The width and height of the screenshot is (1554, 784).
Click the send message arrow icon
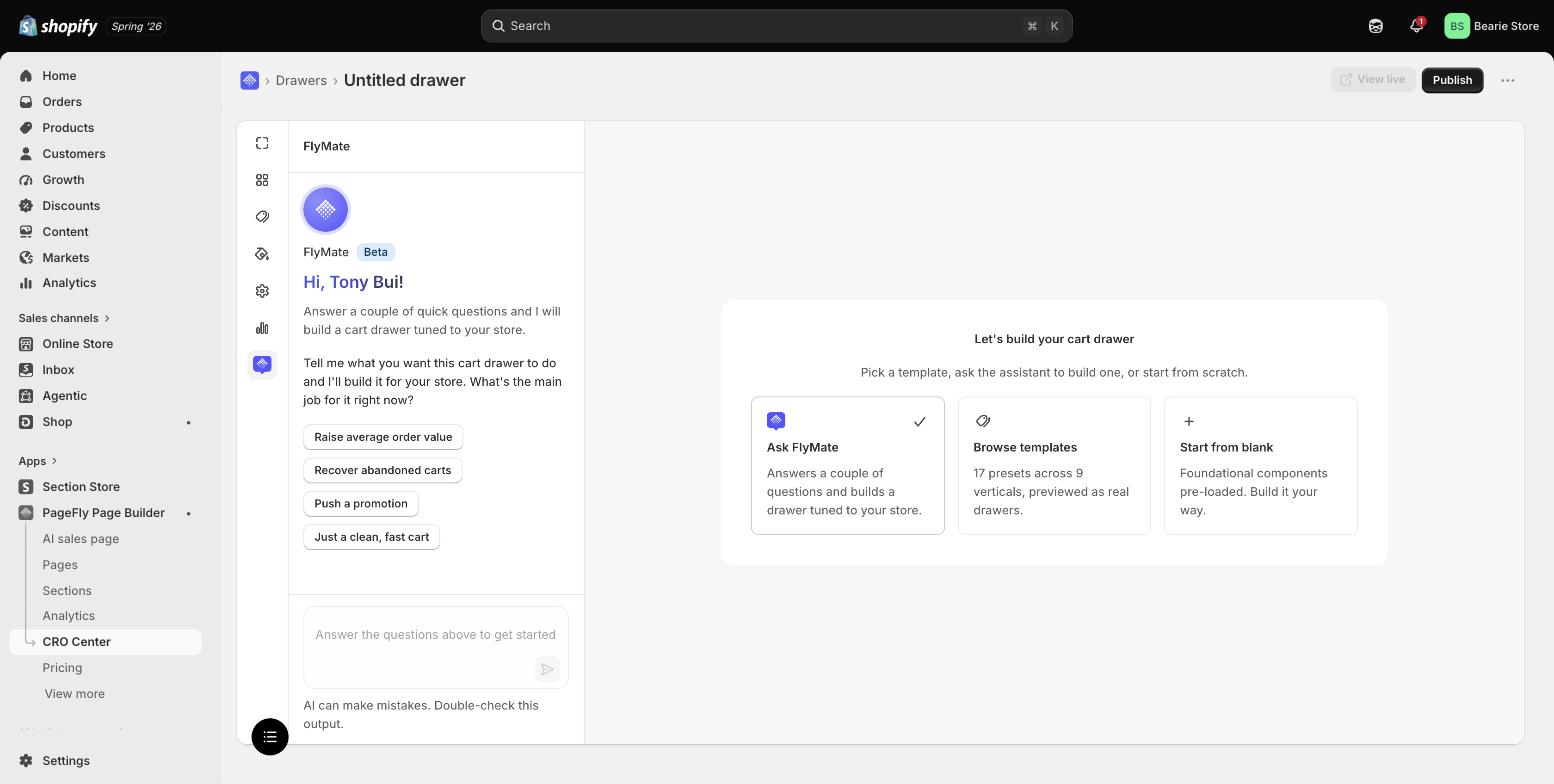click(x=547, y=669)
